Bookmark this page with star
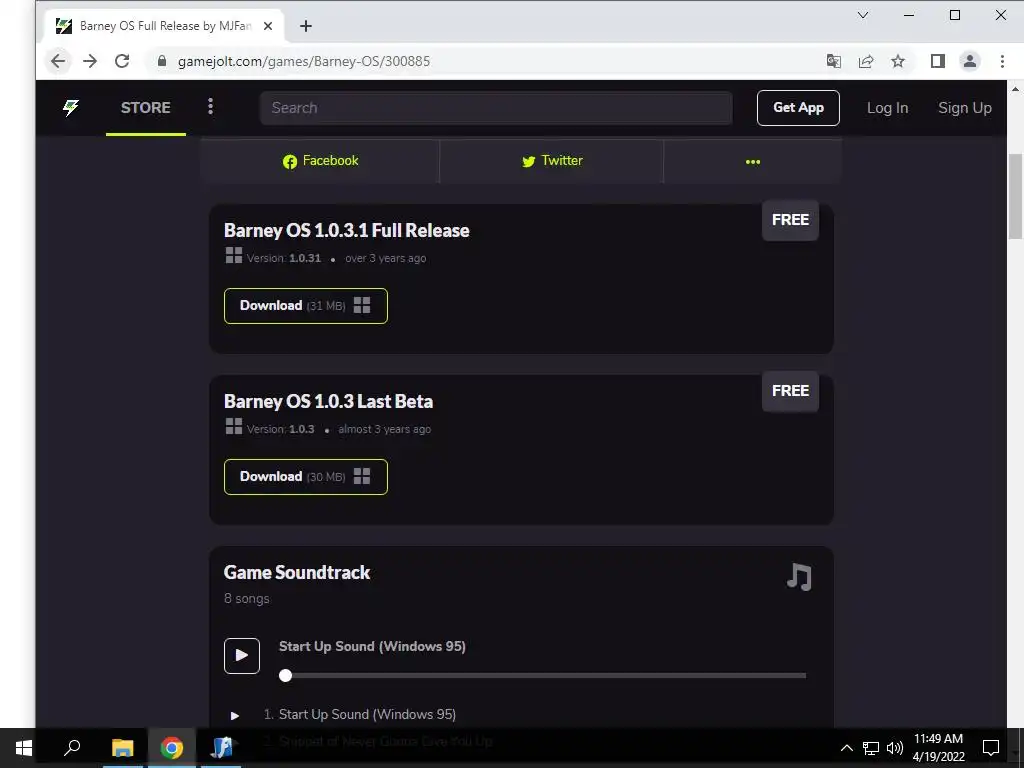The image size is (1024, 768). point(898,61)
